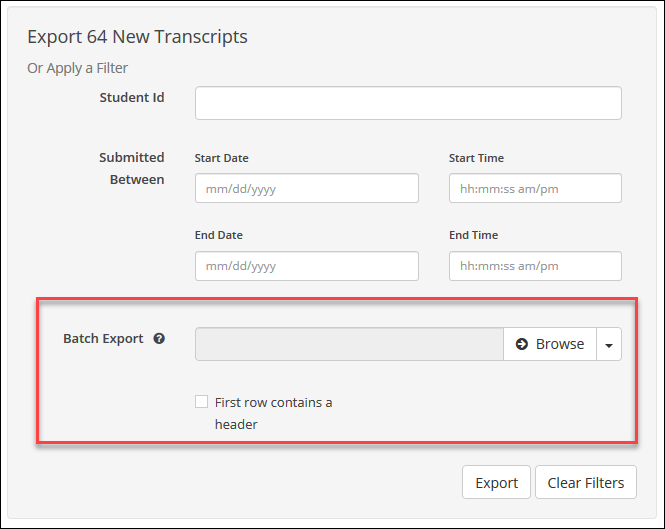Click the Submitted Between label
Image resolution: width=665 pixels, height=529 pixels.
[131, 168]
